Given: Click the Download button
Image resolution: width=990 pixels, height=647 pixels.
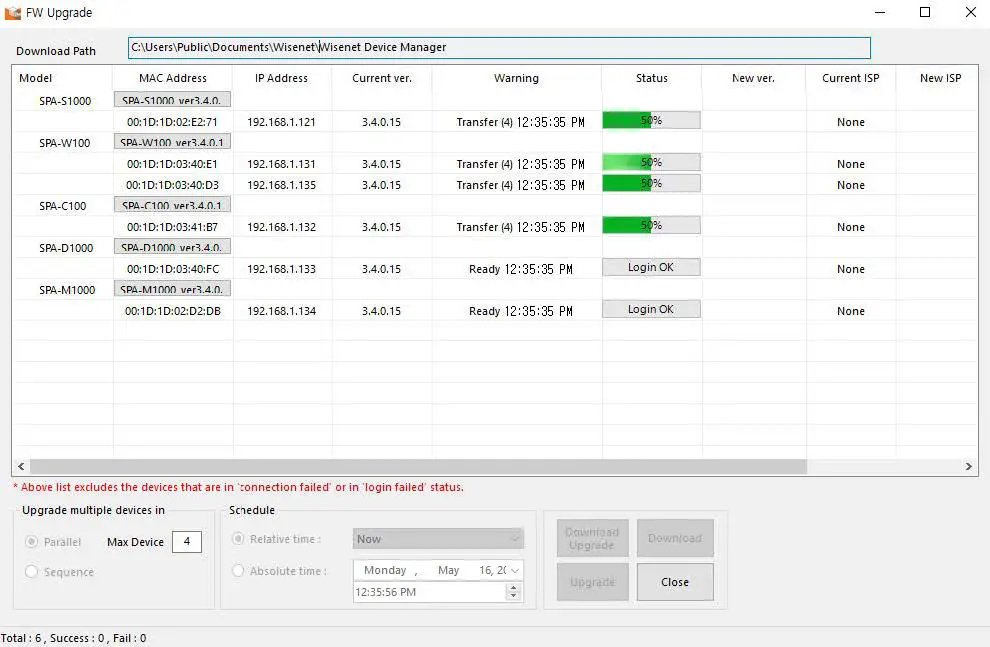Looking at the screenshot, I should [x=675, y=538].
